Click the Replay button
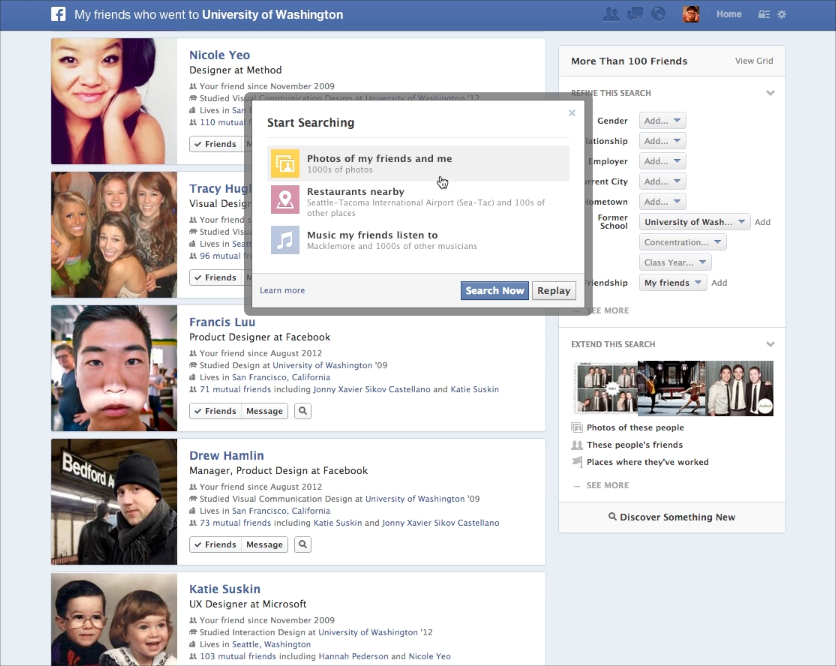Viewport: 836px width, 666px height. (x=553, y=291)
